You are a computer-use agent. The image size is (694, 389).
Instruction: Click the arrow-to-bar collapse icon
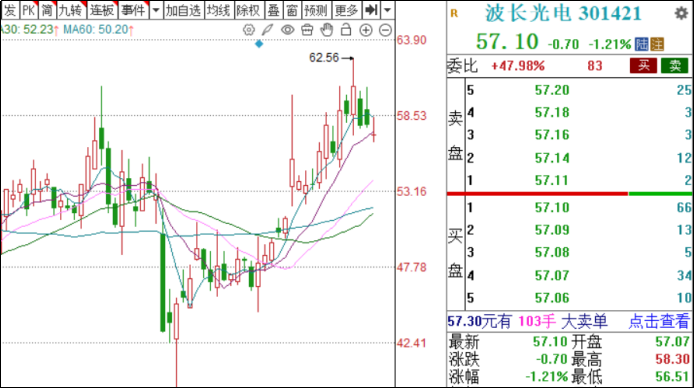tap(370, 10)
